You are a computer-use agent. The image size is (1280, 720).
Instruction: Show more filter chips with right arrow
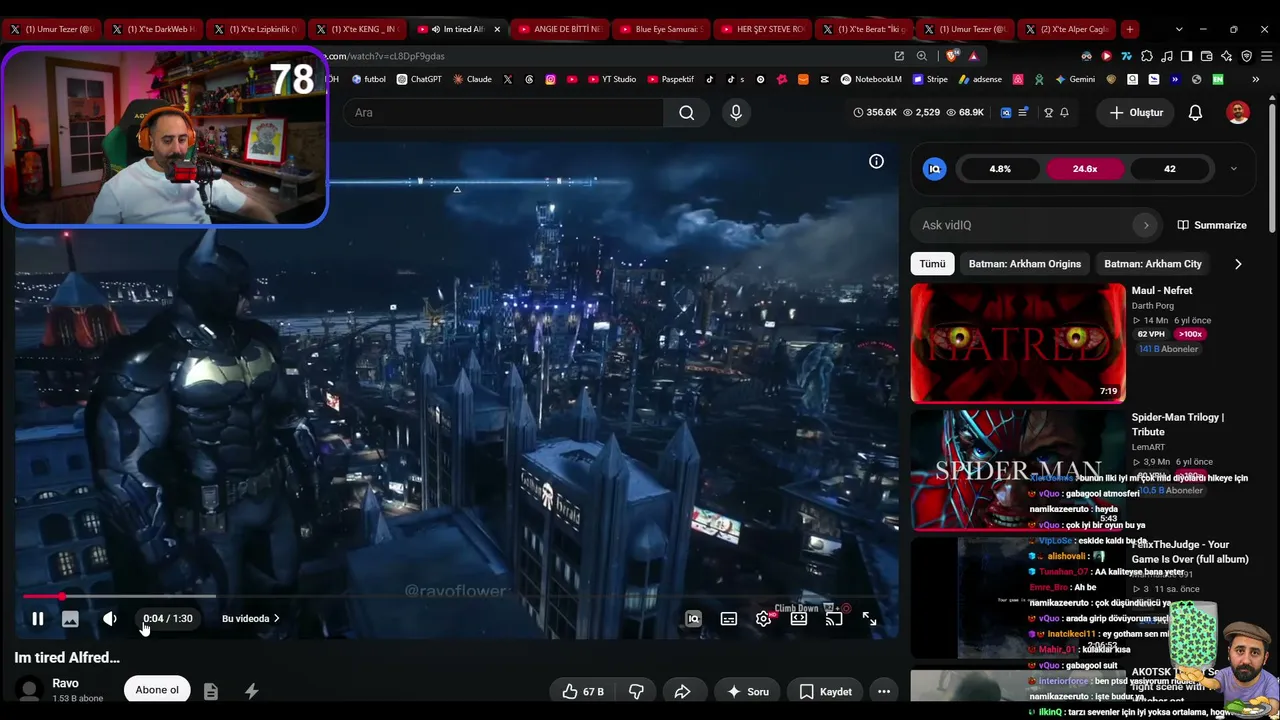click(x=1238, y=264)
